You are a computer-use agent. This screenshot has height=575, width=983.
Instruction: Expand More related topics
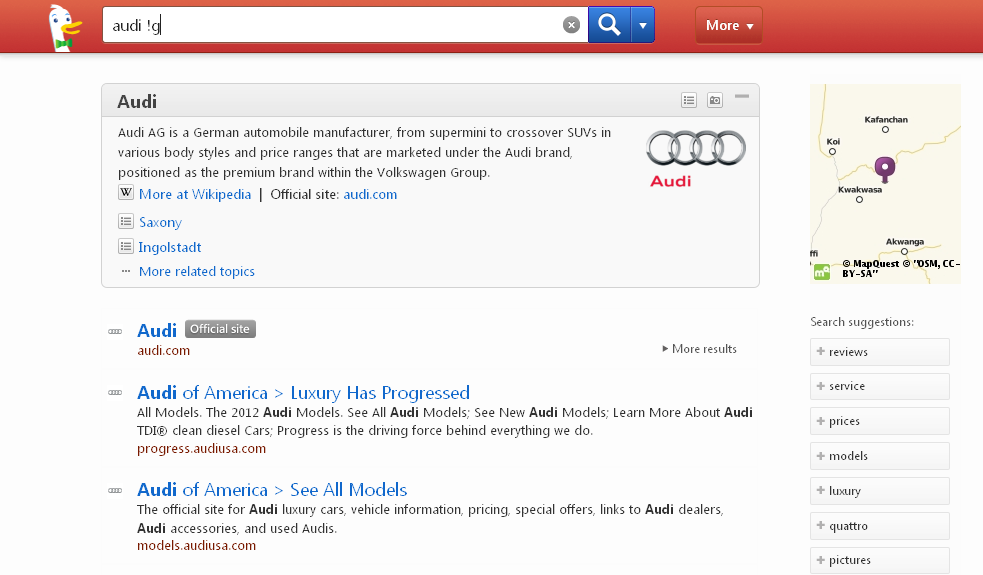(x=197, y=272)
